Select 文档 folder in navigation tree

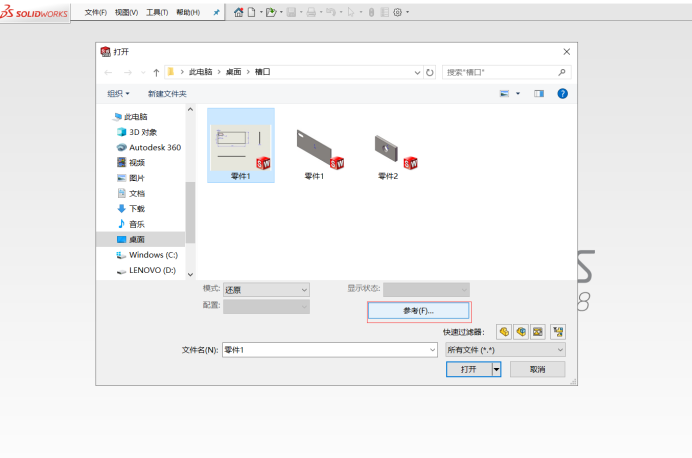click(131, 193)
